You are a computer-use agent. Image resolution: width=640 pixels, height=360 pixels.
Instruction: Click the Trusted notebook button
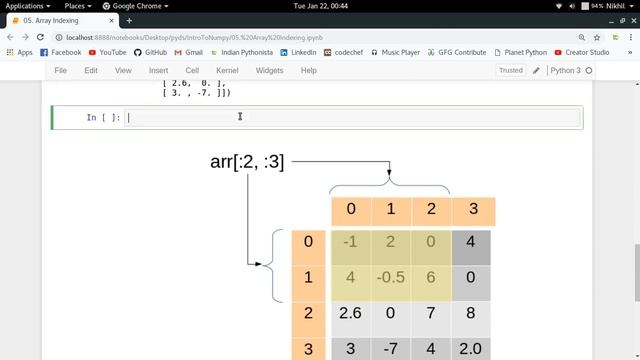[x=511, y=70]
